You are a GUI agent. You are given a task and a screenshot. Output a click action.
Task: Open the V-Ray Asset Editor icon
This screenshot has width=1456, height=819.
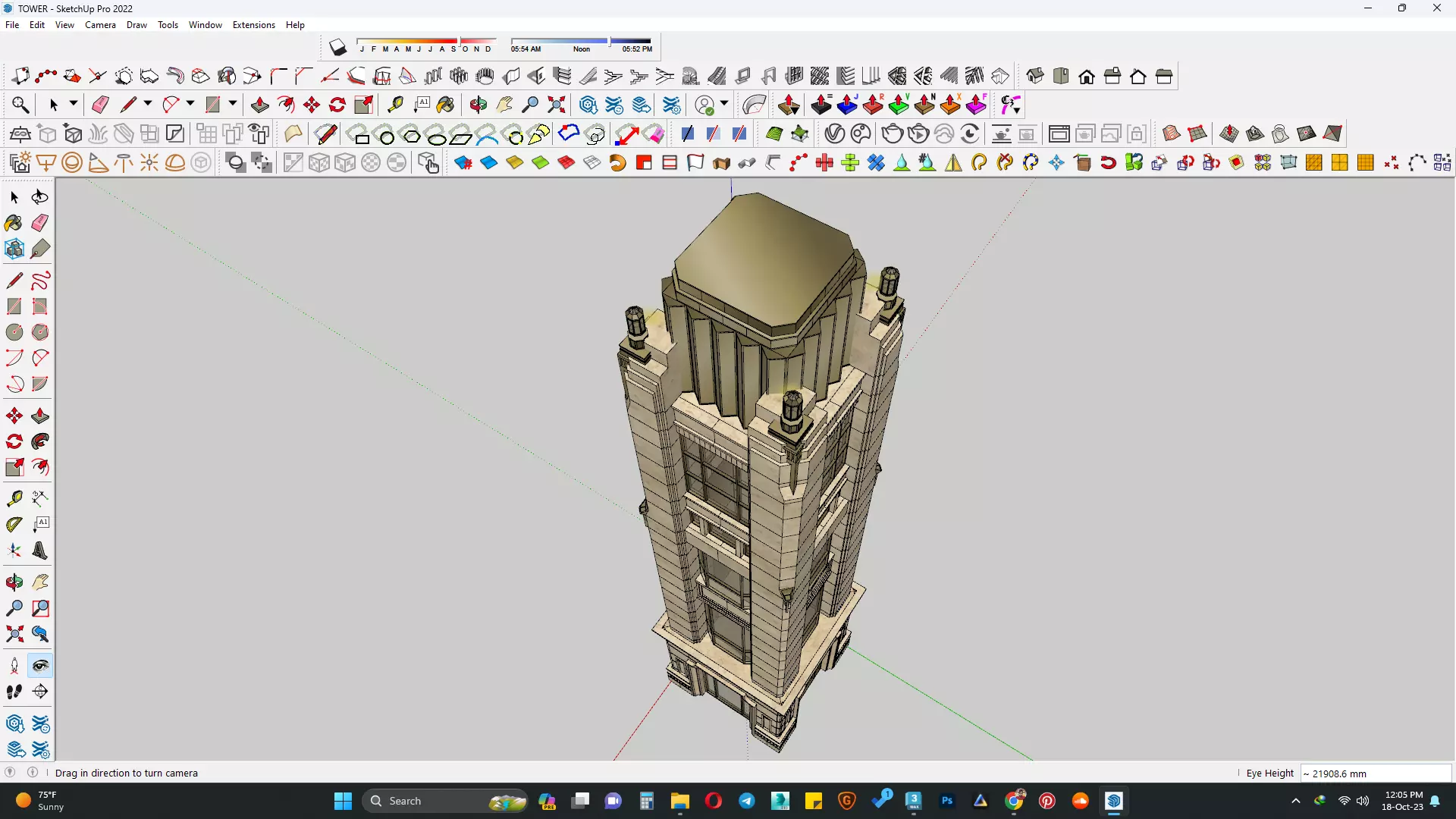point(834,134)
